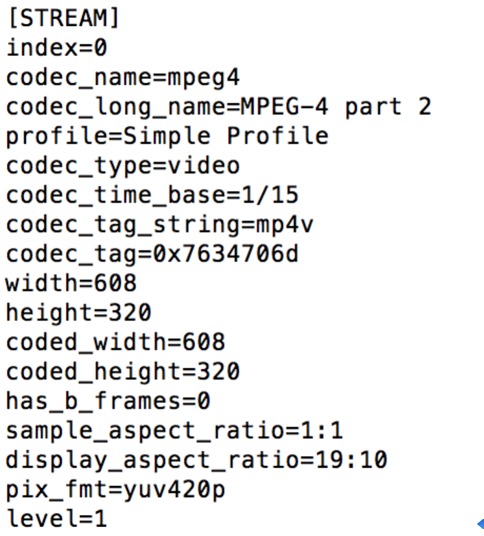Click the codec_tag_string=mp4v line
484x536 pixels.
tap(160, 226)
